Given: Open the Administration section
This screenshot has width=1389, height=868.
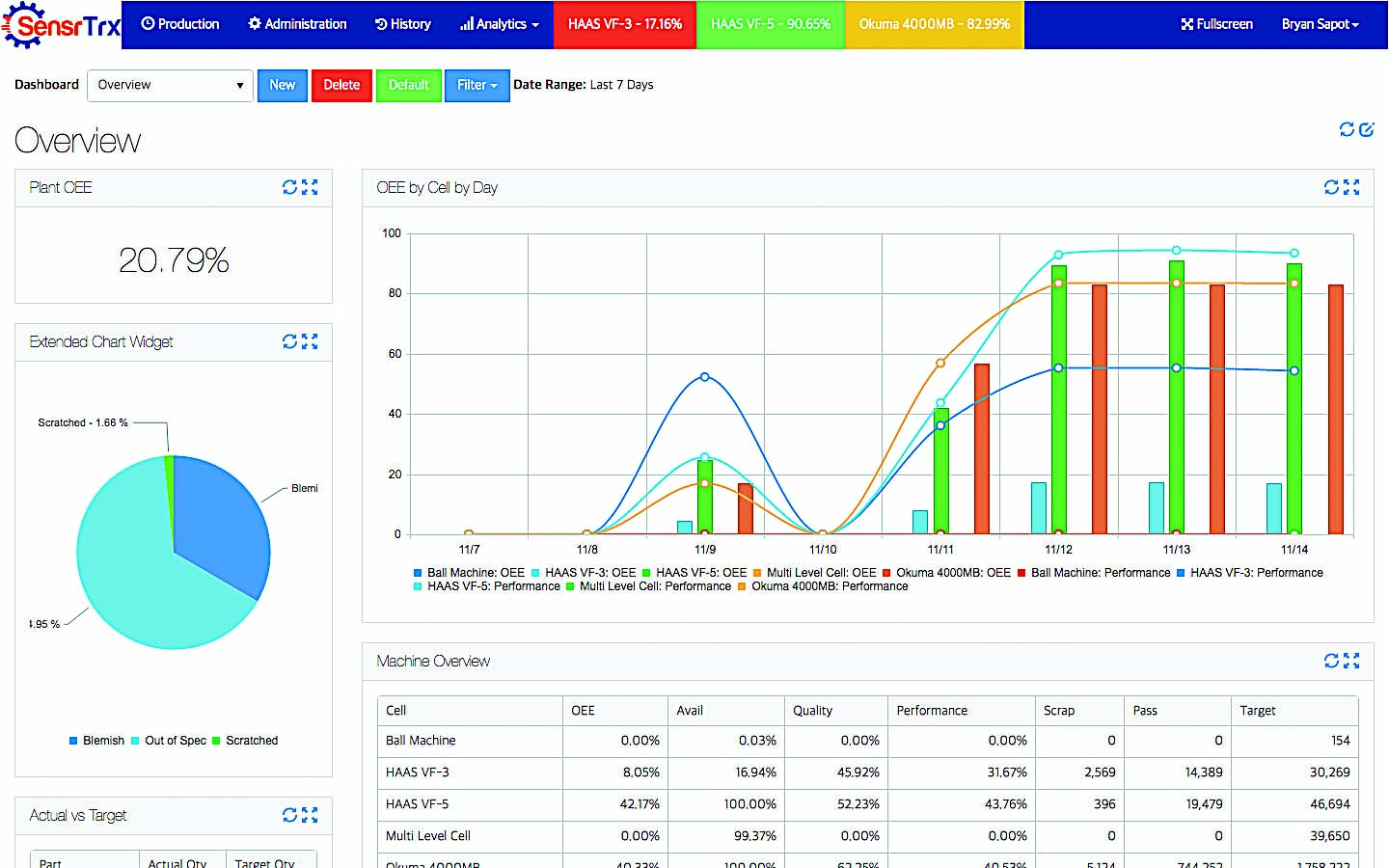Looking at the screenshot, I should (x=297, y=24).
